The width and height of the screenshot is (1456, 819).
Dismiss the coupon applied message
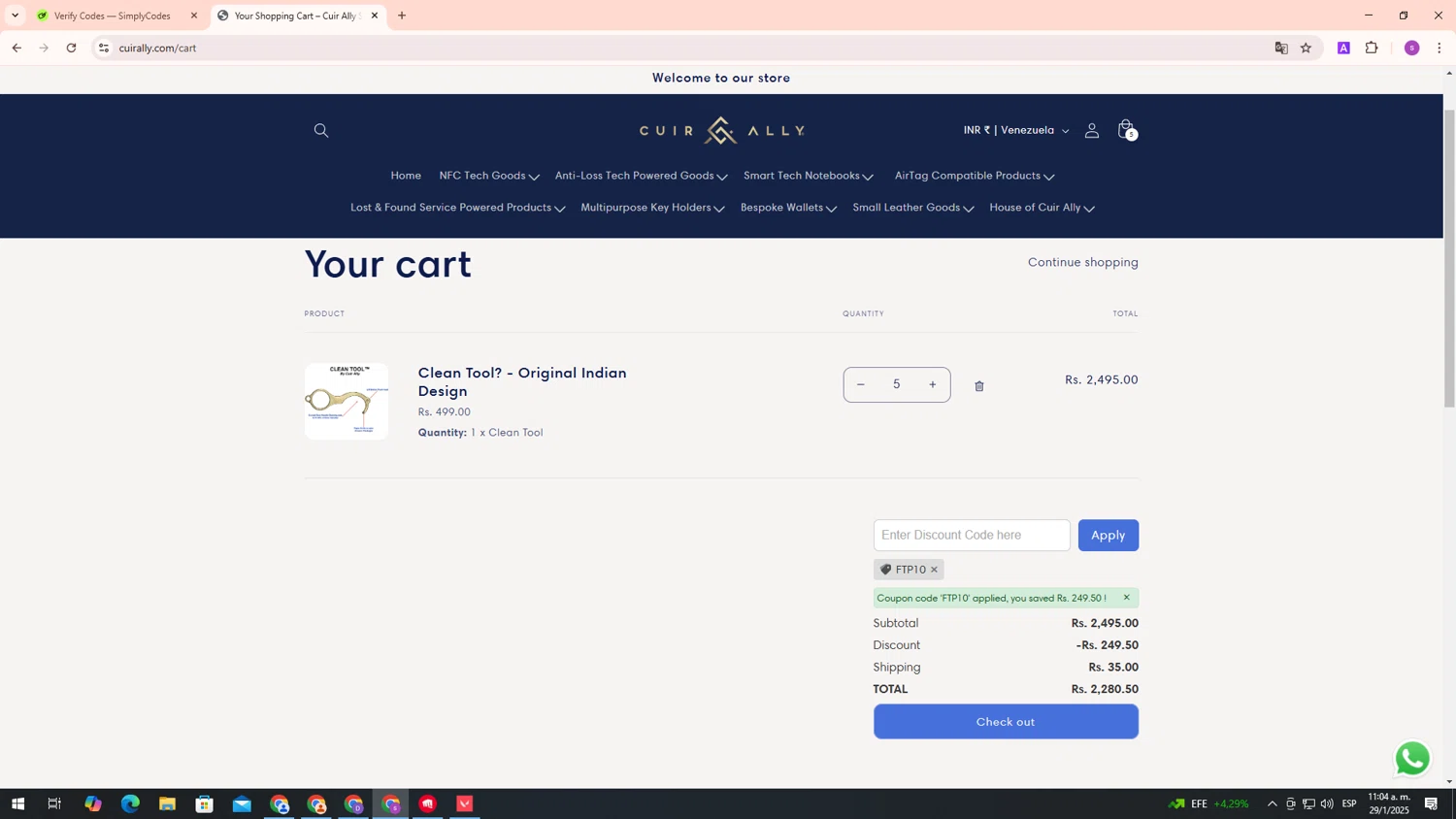click(x=1126, y=598)
